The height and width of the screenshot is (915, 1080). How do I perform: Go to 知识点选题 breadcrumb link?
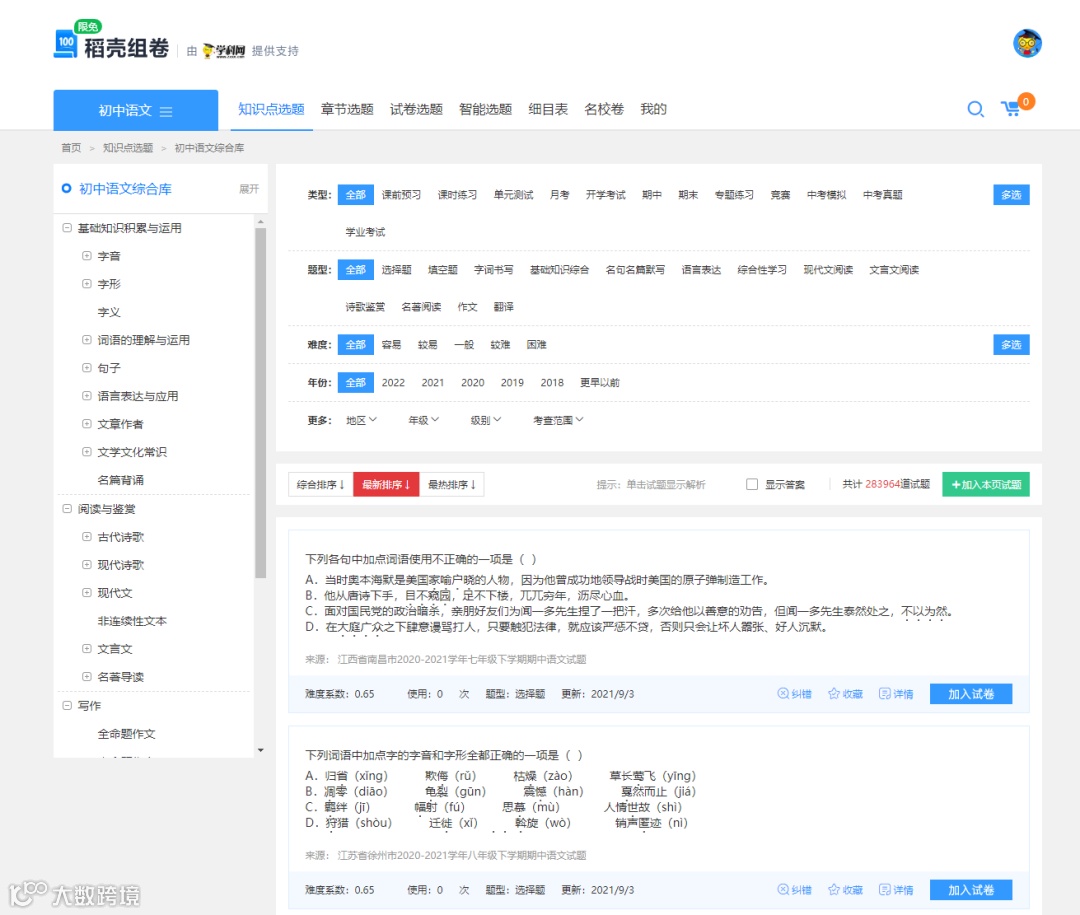click(128, 147)
